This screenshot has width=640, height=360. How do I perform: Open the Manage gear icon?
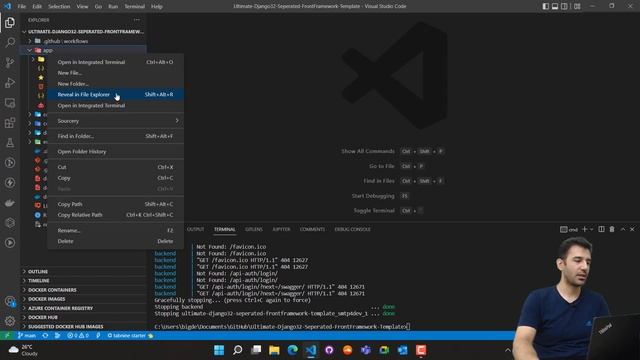(x=10, y=321)
